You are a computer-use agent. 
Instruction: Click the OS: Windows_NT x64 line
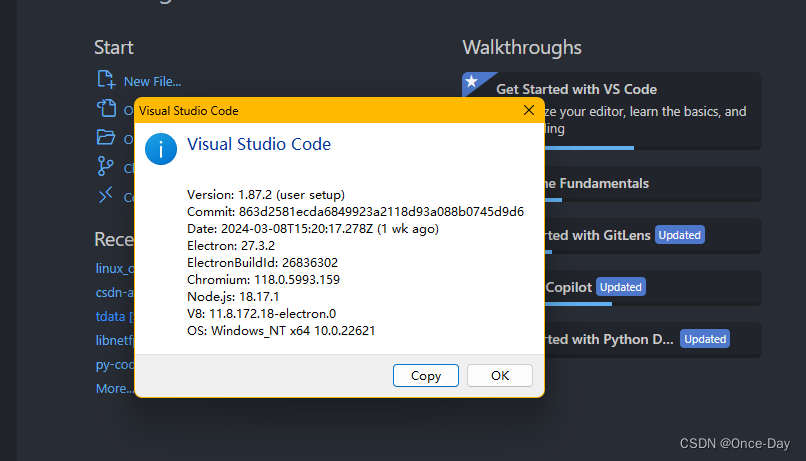281,330
